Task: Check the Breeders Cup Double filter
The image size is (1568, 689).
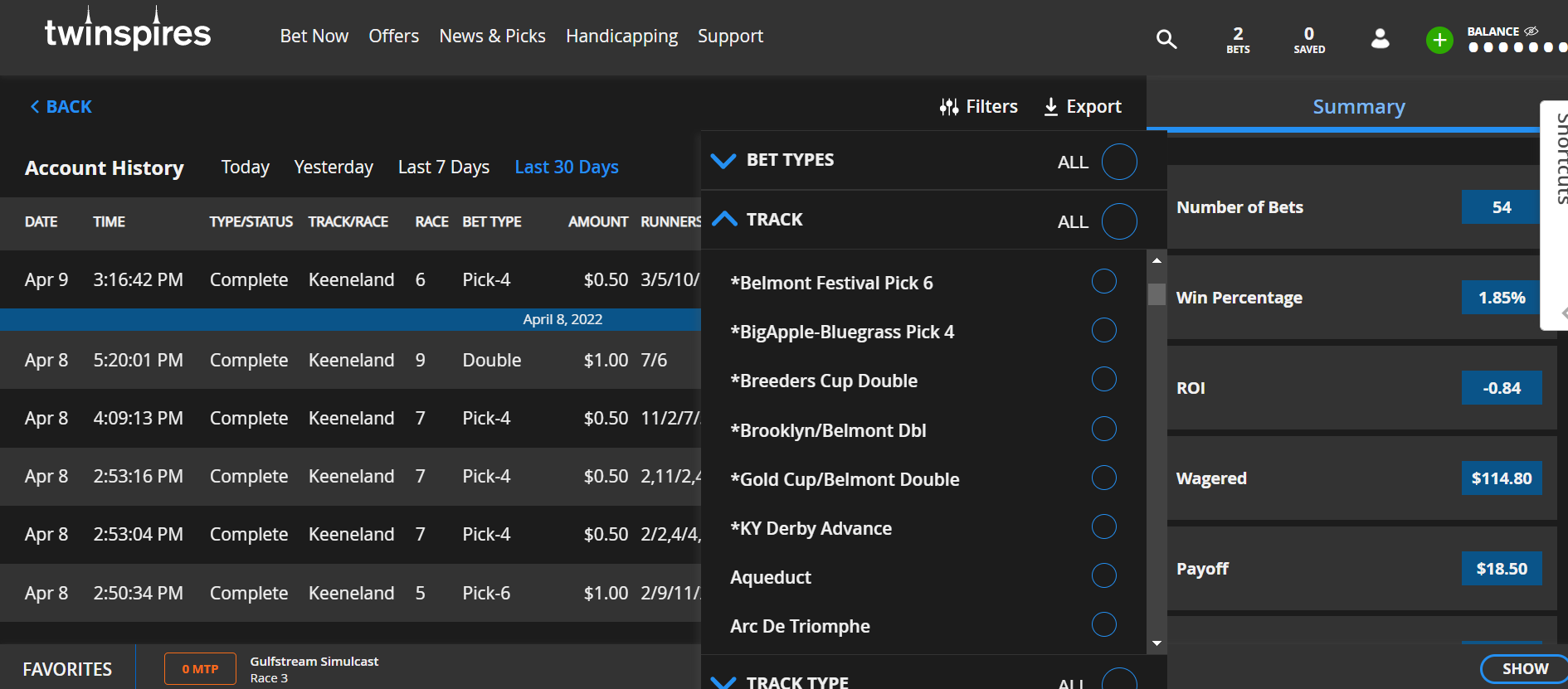Action: (1103, 379)
